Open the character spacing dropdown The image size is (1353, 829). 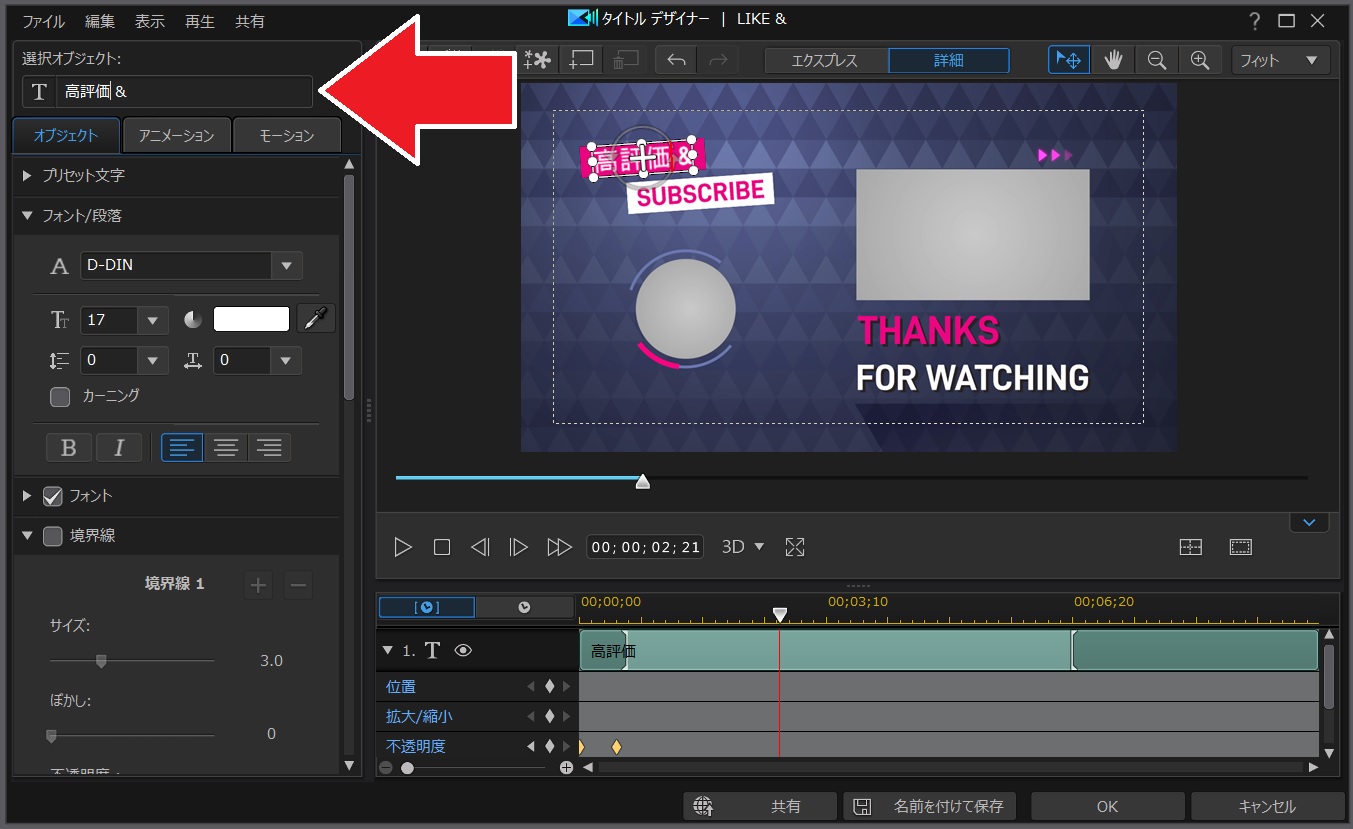(x=286, y=361)
